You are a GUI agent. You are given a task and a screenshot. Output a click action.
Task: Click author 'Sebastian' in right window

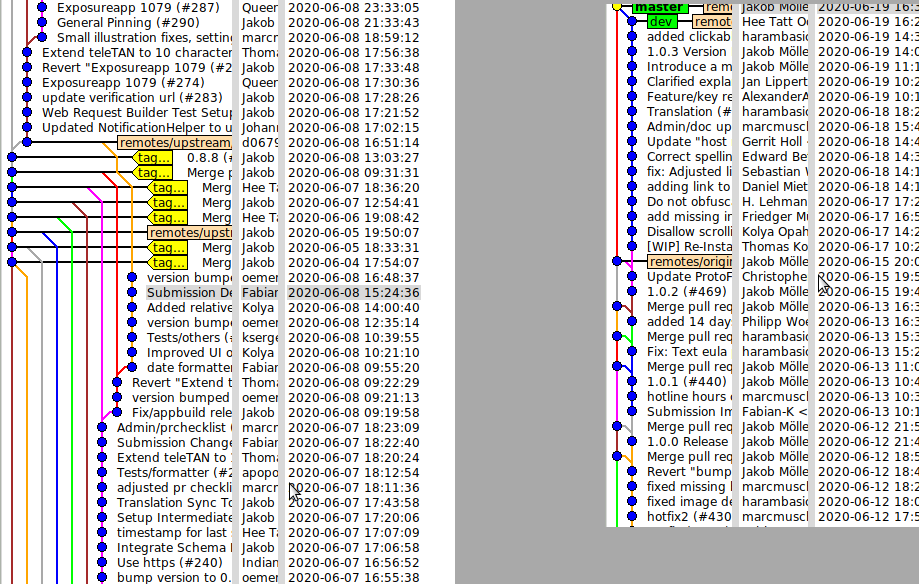click(775, 171)
